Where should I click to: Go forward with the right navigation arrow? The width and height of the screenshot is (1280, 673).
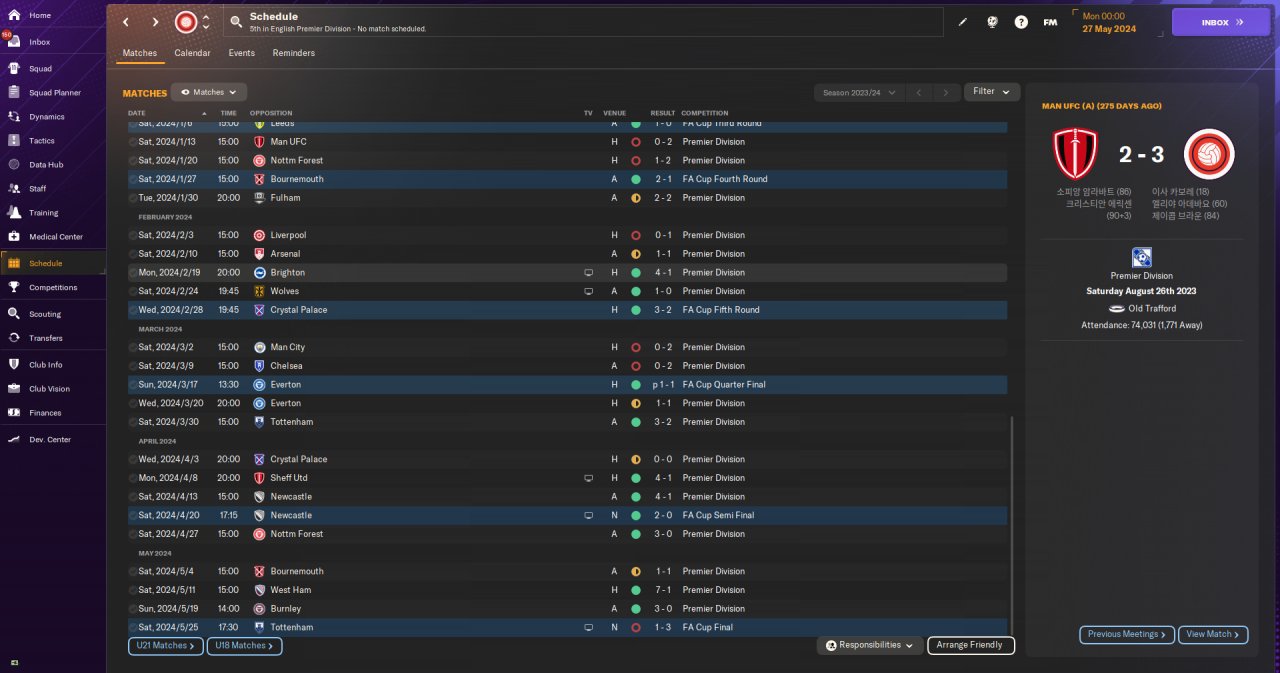coord(155,22)
